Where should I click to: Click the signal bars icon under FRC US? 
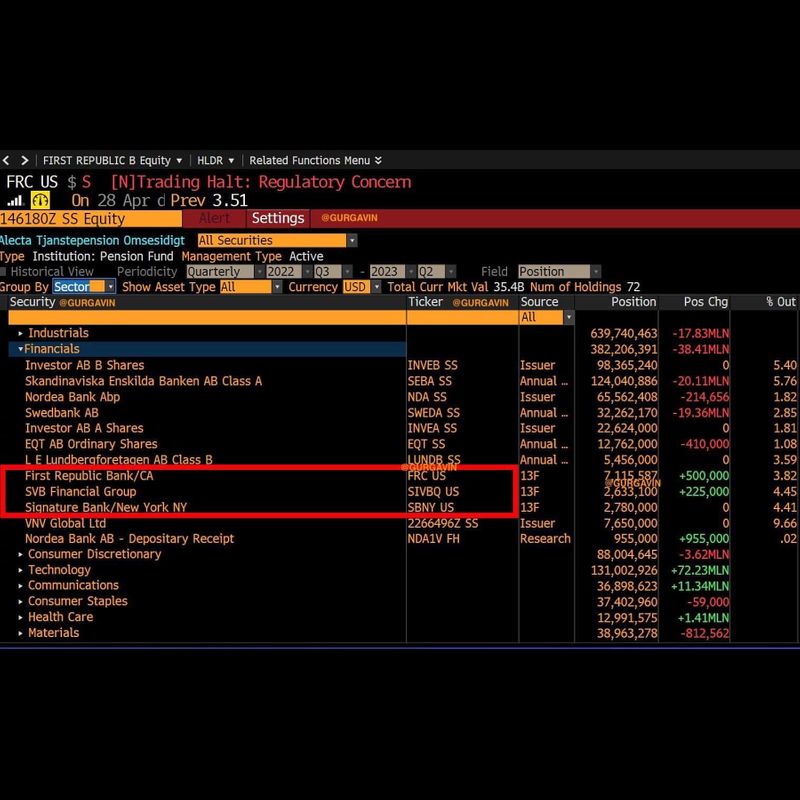(x=15, y=200)
